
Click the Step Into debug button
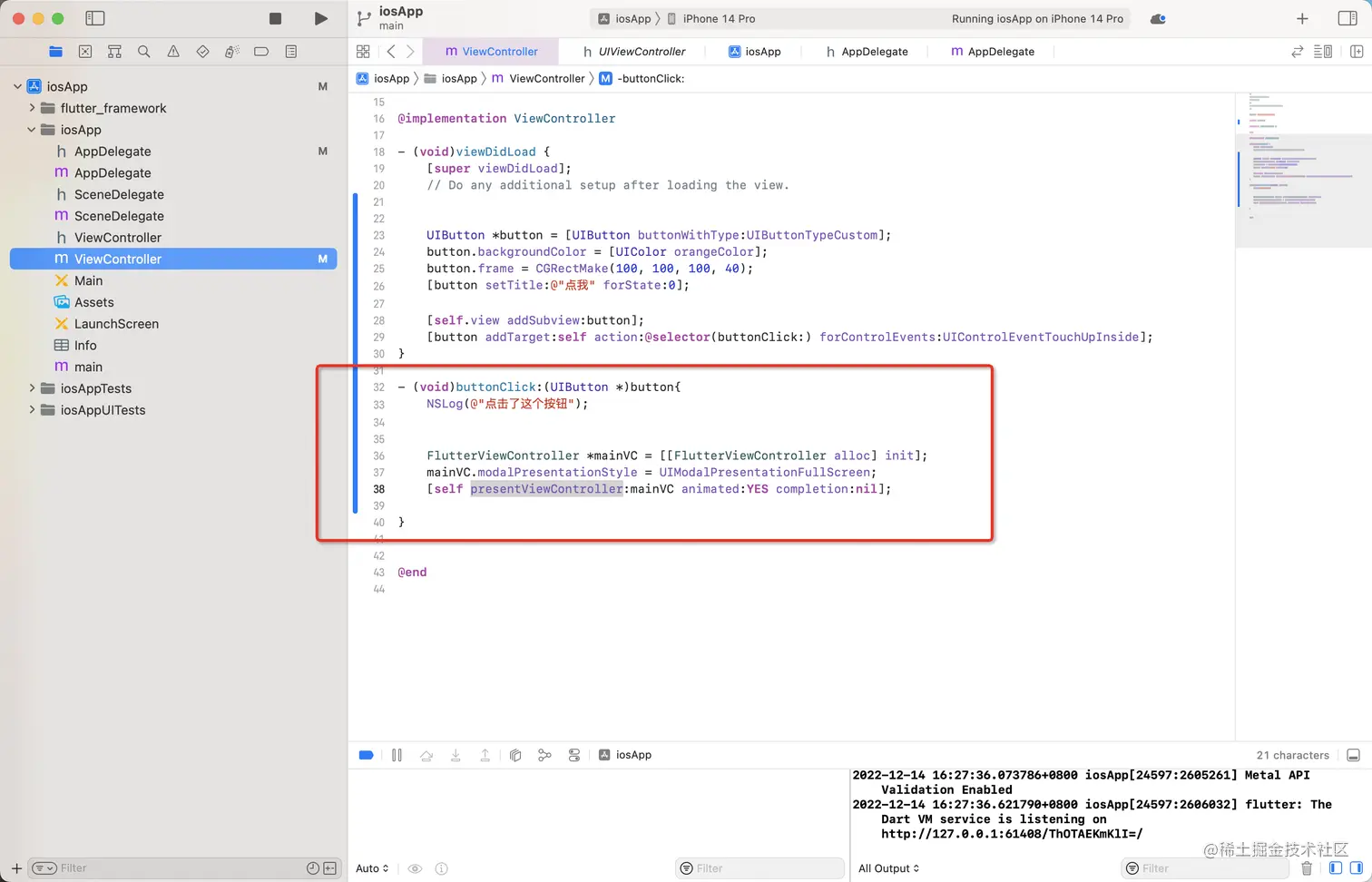456,755
